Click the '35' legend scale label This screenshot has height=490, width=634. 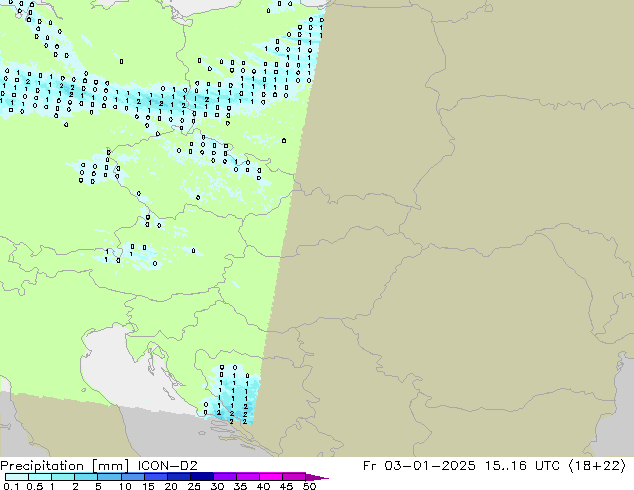coord(240,486)
